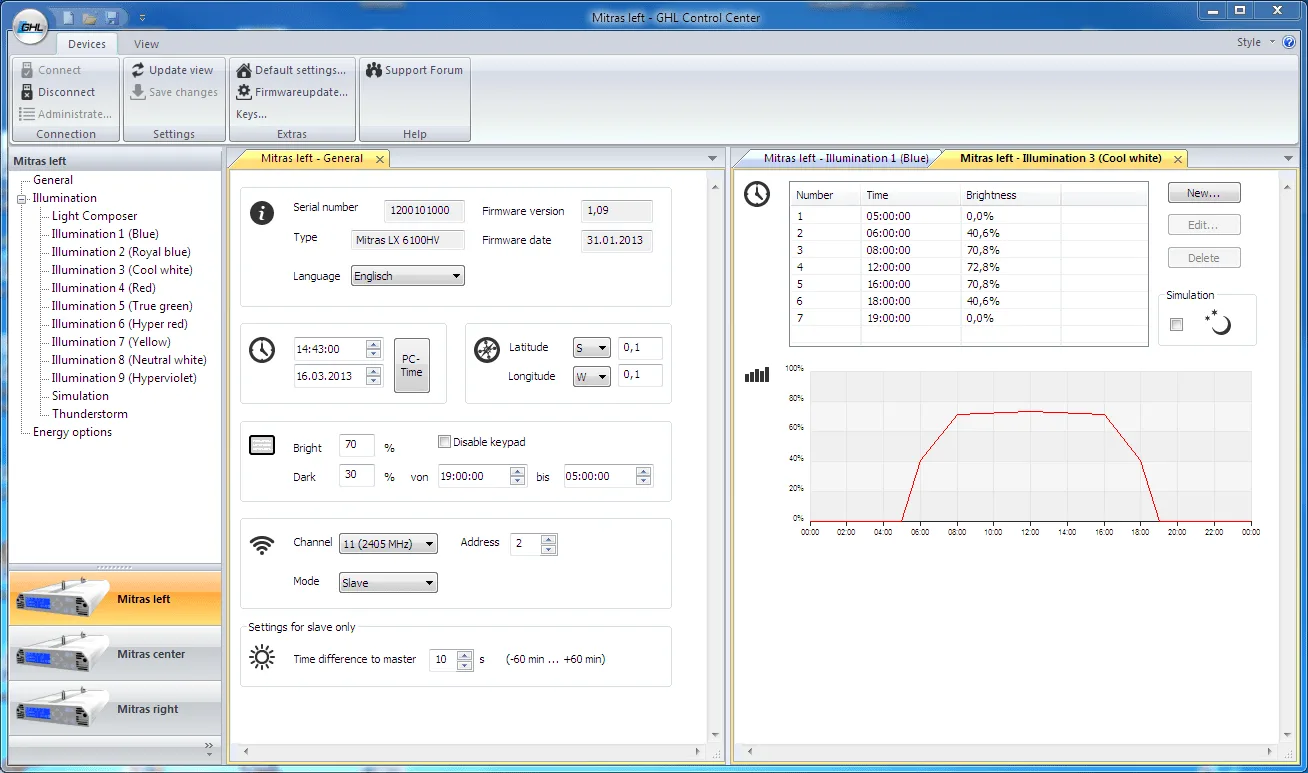This screenshot has height=773, width=1308.
Task: Open Light Composer in the tree
Action: pyautogui.click(x=94, y=216)
